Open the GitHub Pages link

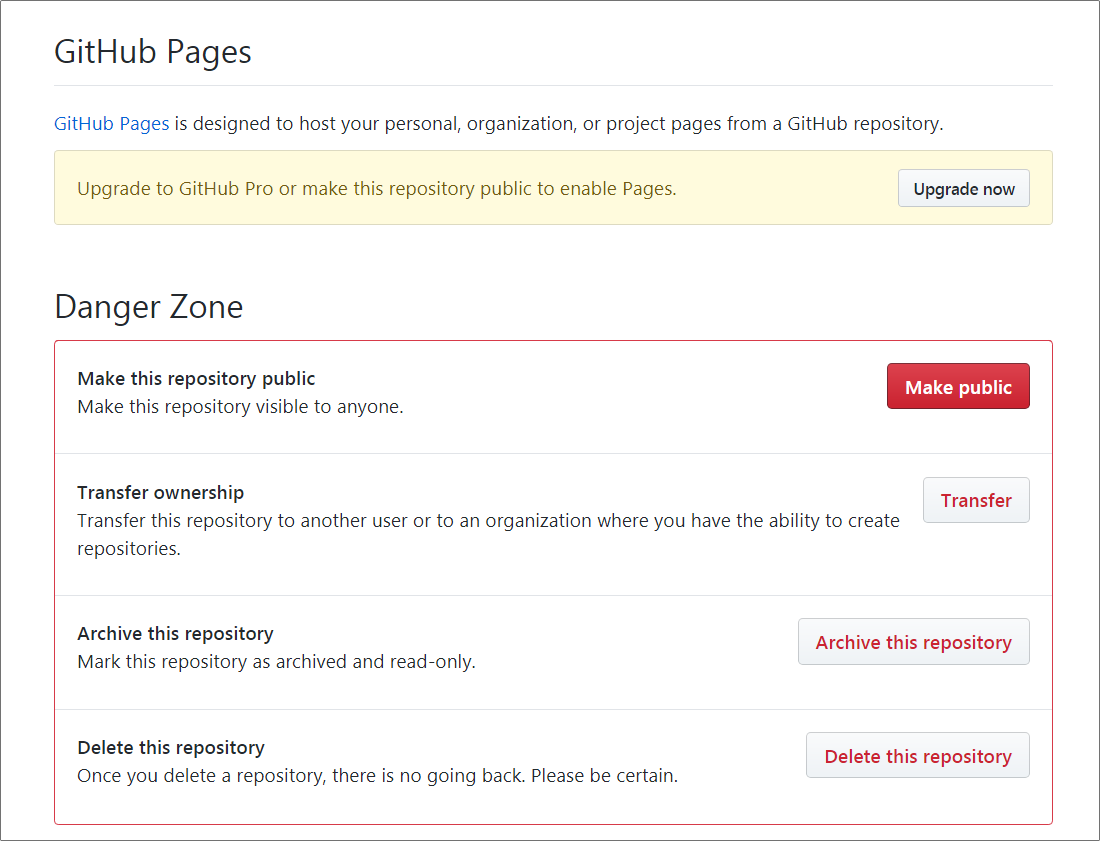(112, 123)
